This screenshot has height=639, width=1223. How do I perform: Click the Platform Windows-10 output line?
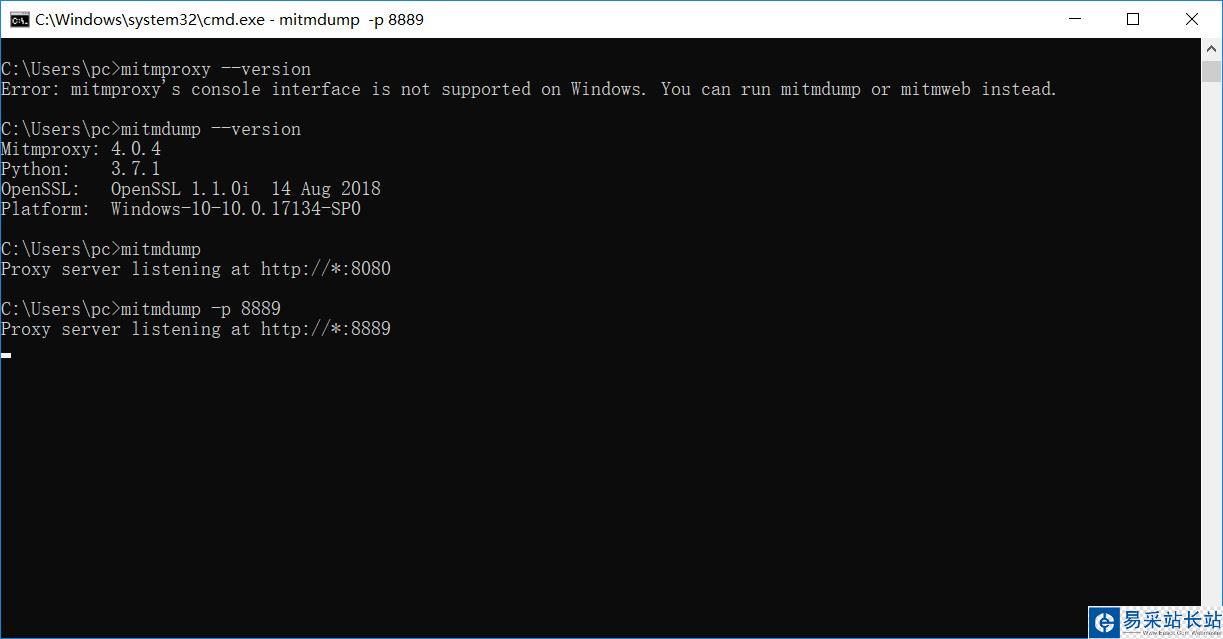point(181,209)
